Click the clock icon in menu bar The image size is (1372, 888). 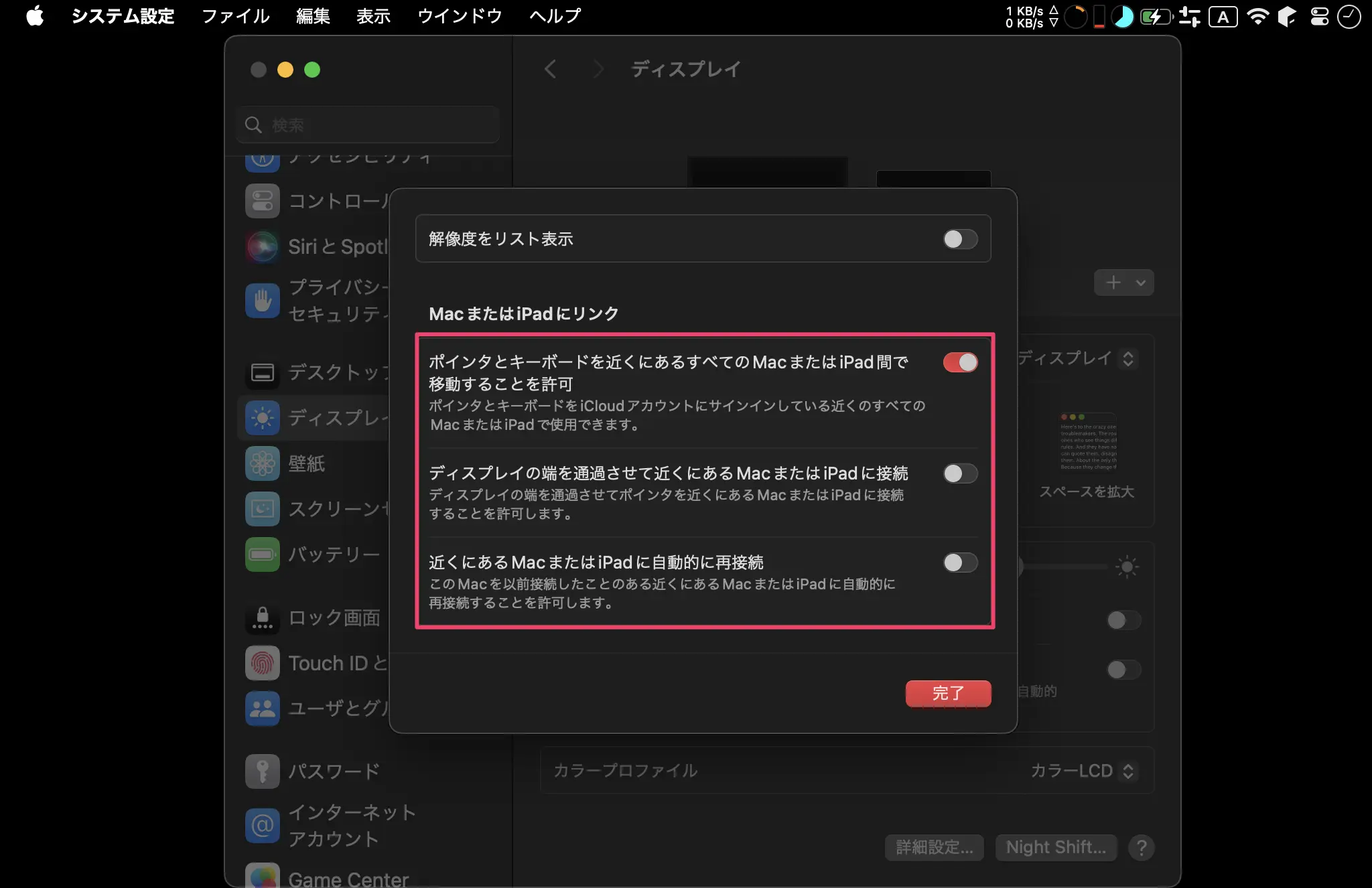tap(1349, 16)
